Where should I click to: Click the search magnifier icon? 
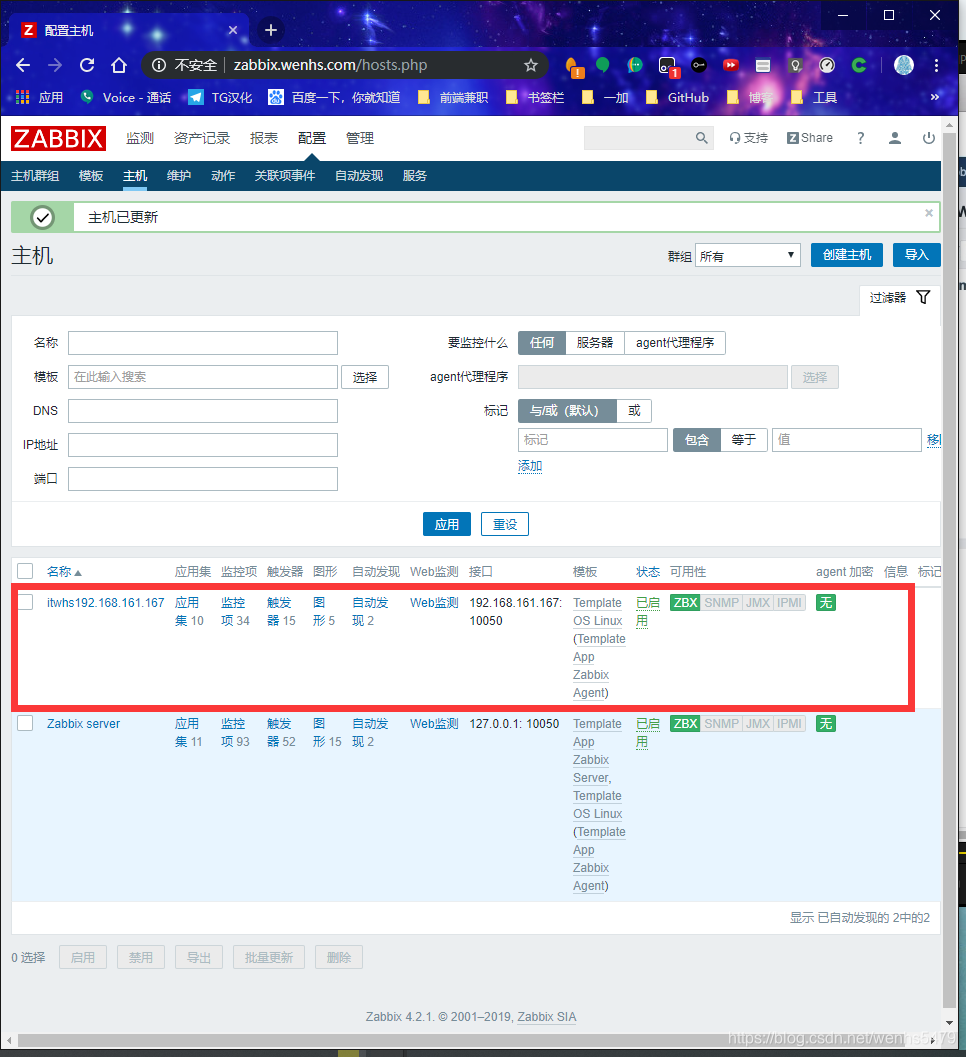click(702, 138)
